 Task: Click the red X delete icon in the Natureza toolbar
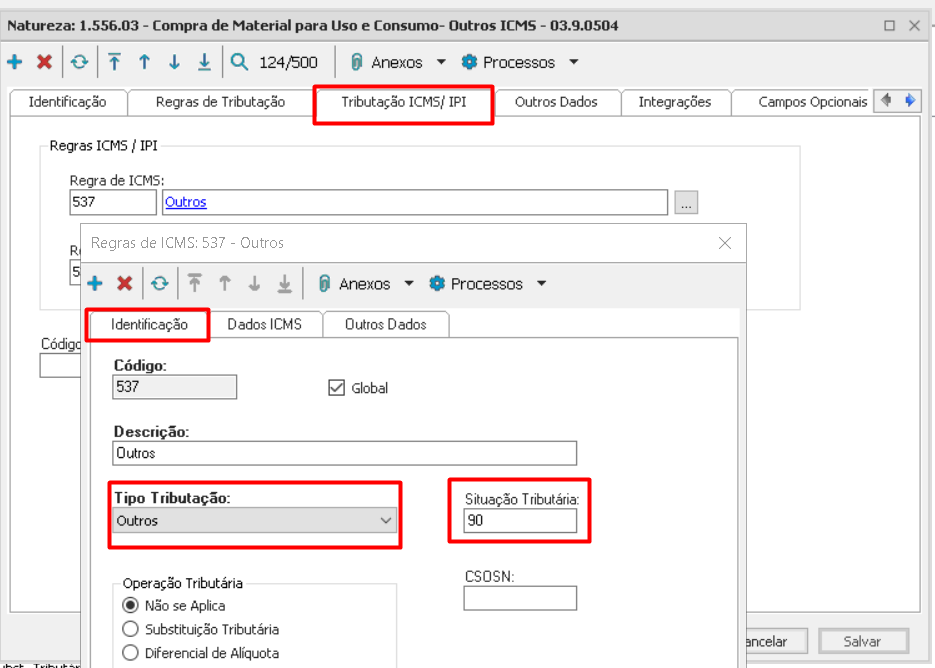44,62
